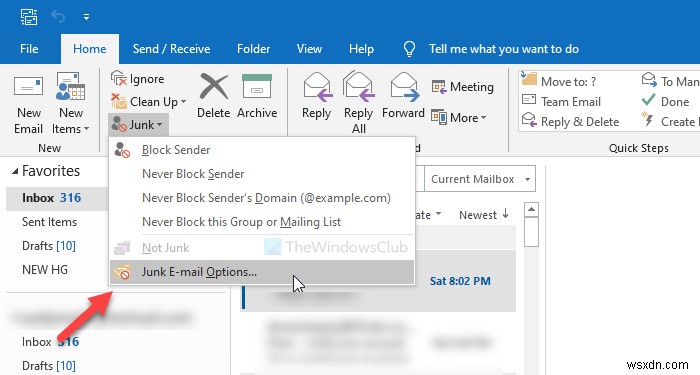Run the To Manager quick step
The image size is (700, 375).
coord(670,81)
